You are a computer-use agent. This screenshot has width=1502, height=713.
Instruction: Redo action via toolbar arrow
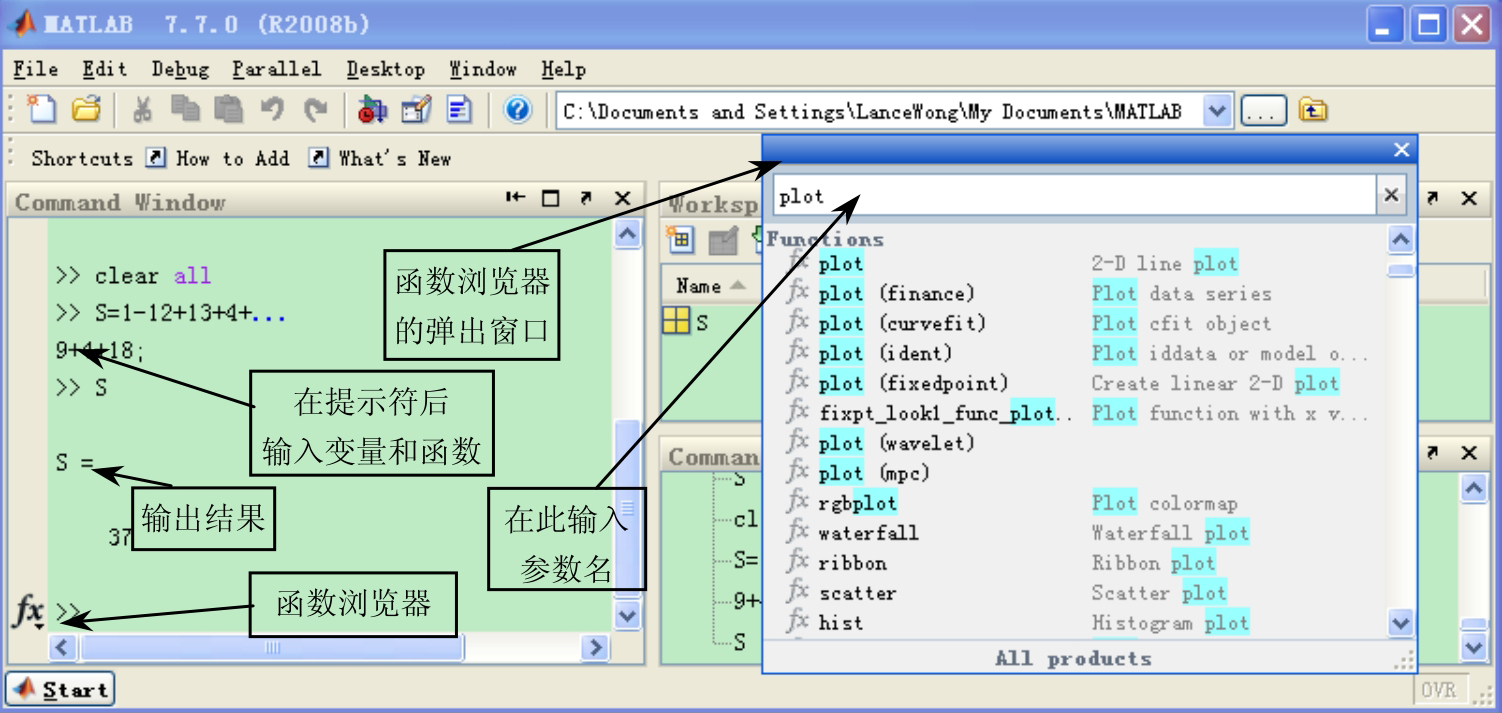pos(315,110)
